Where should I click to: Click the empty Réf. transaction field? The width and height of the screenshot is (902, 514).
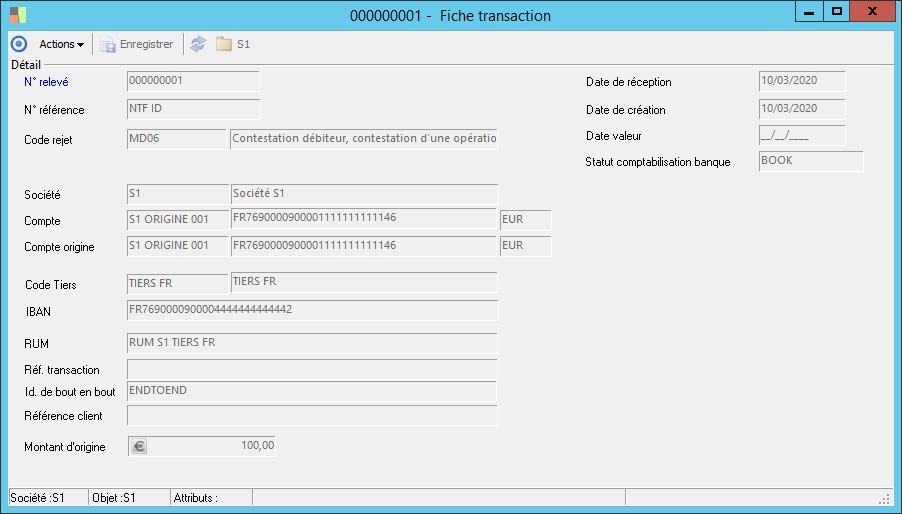click(312, 370)
